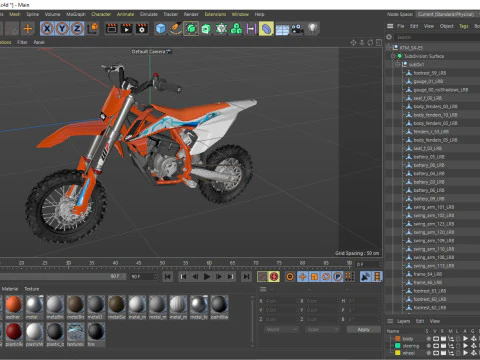The height and width of the screenshot is (360, 480).
Task: Toggle the Z axis lock
Action: tap(77, 29)
